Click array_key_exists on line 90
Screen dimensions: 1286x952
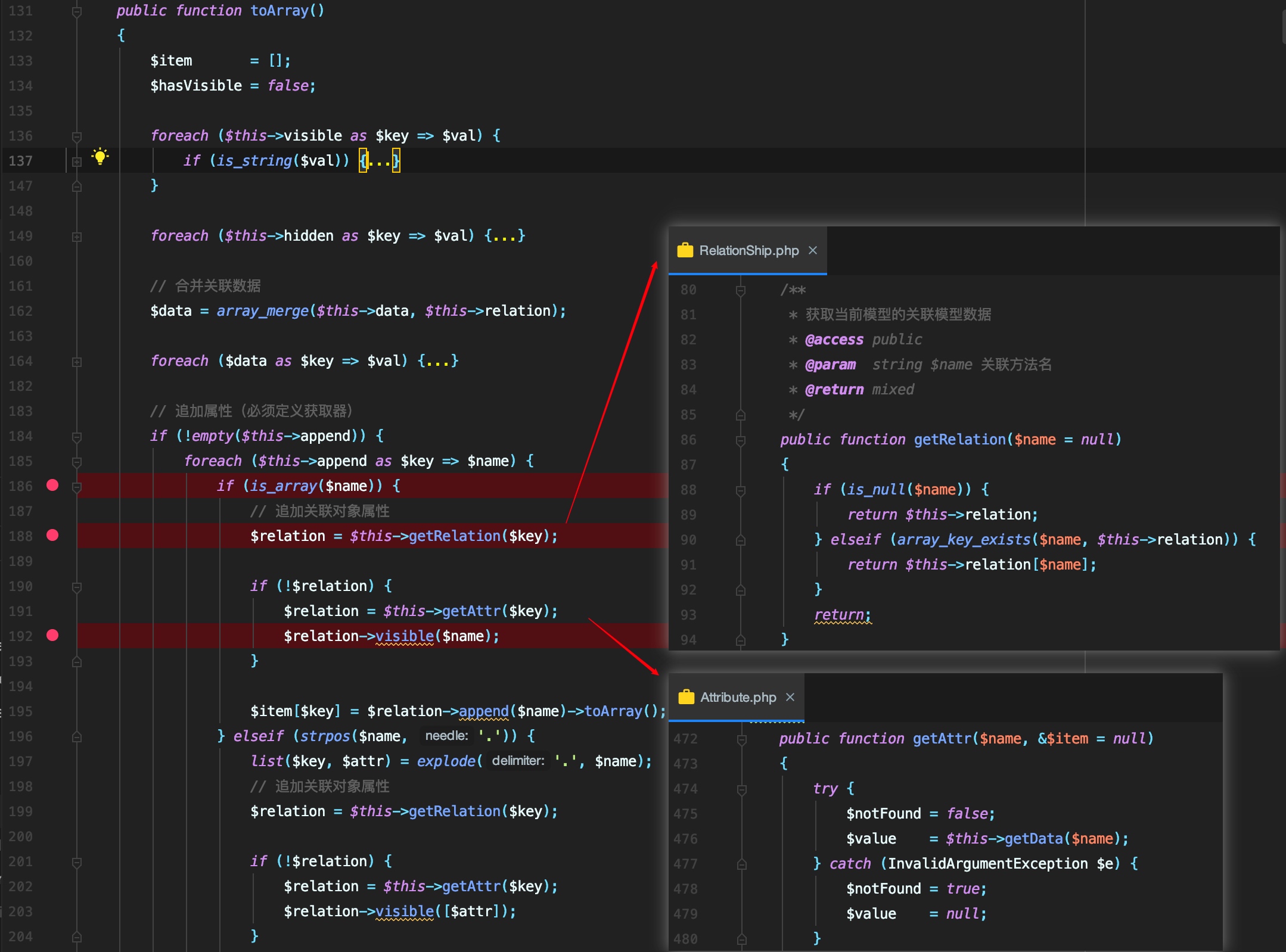[x=964, y=540]
